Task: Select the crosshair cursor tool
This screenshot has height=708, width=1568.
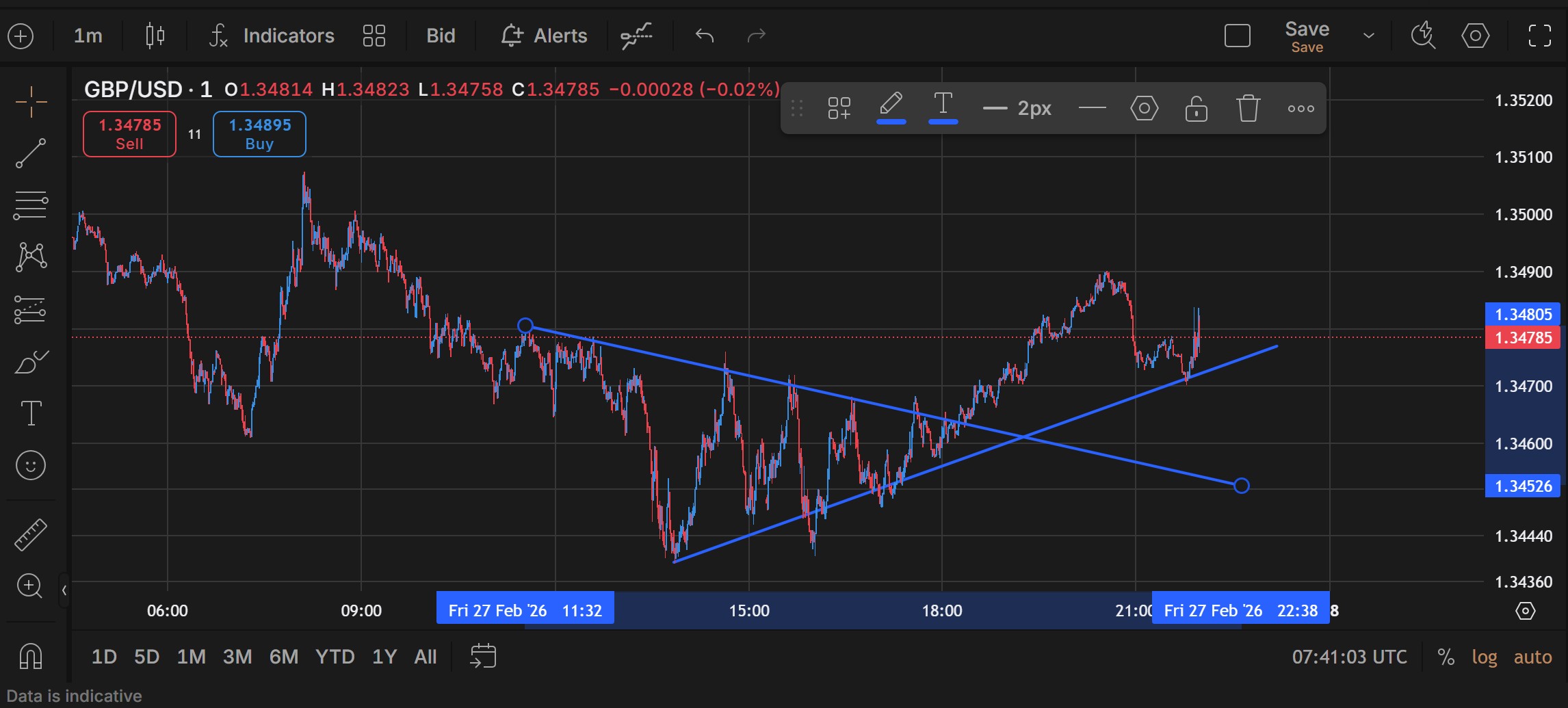Action: 30,103
